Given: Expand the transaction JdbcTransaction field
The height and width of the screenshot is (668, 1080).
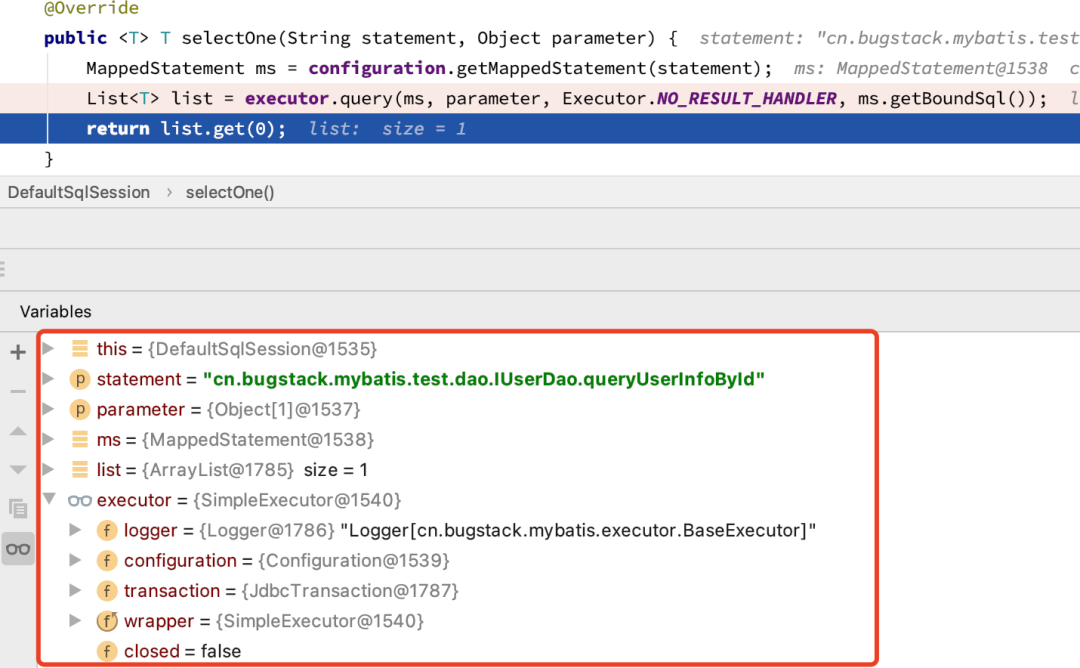Looking at the screenshot, I should click(x=75, y=591).
